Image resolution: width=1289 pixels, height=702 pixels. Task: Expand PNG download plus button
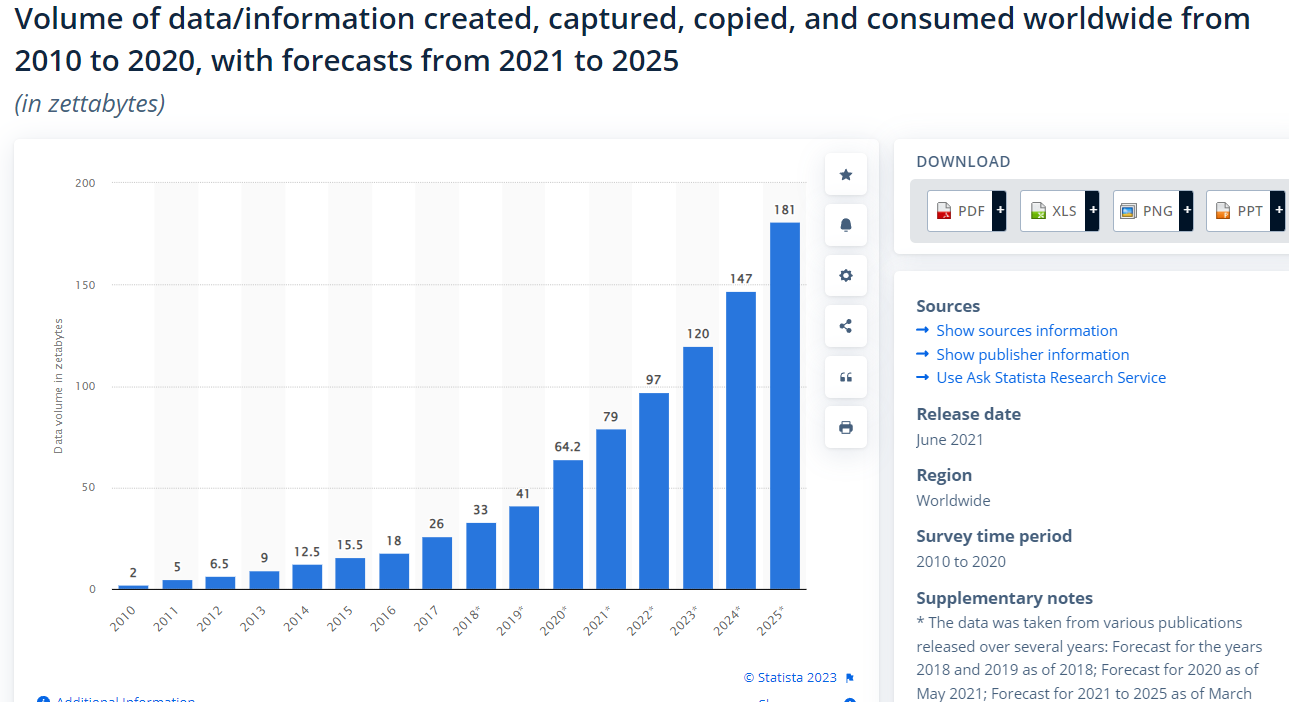pos(1186,211)
